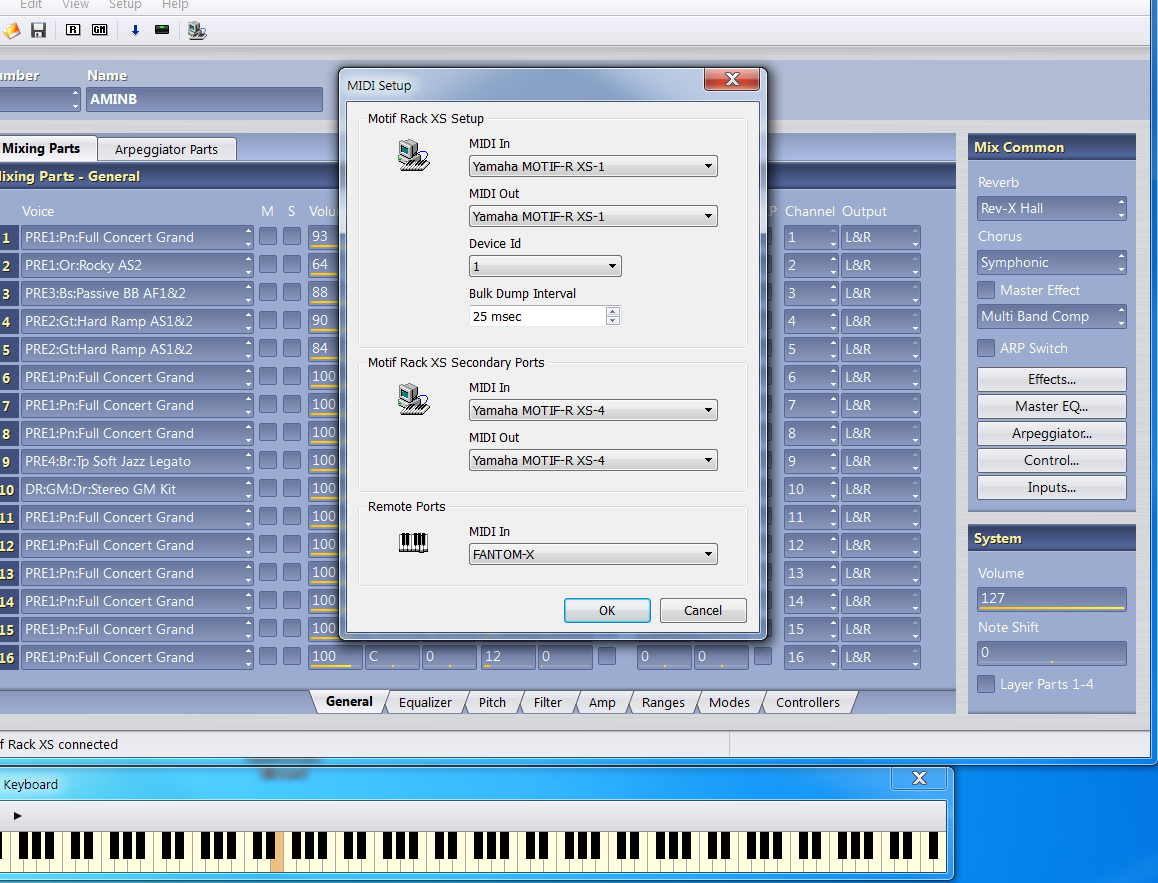Open the Master EQ... button

[x=1052, y=406]
